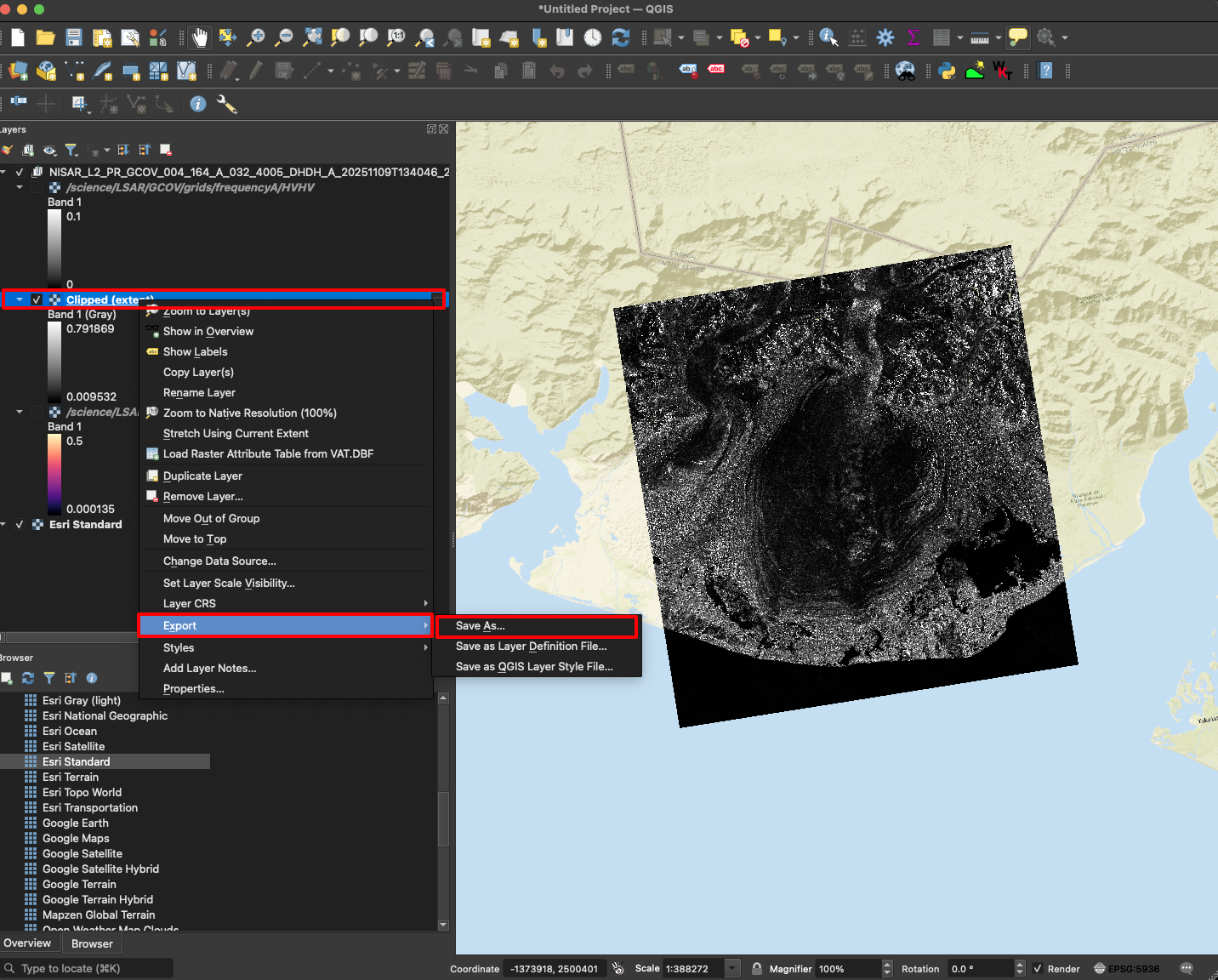Click the Refresh map canvas icon

point(620,37)
